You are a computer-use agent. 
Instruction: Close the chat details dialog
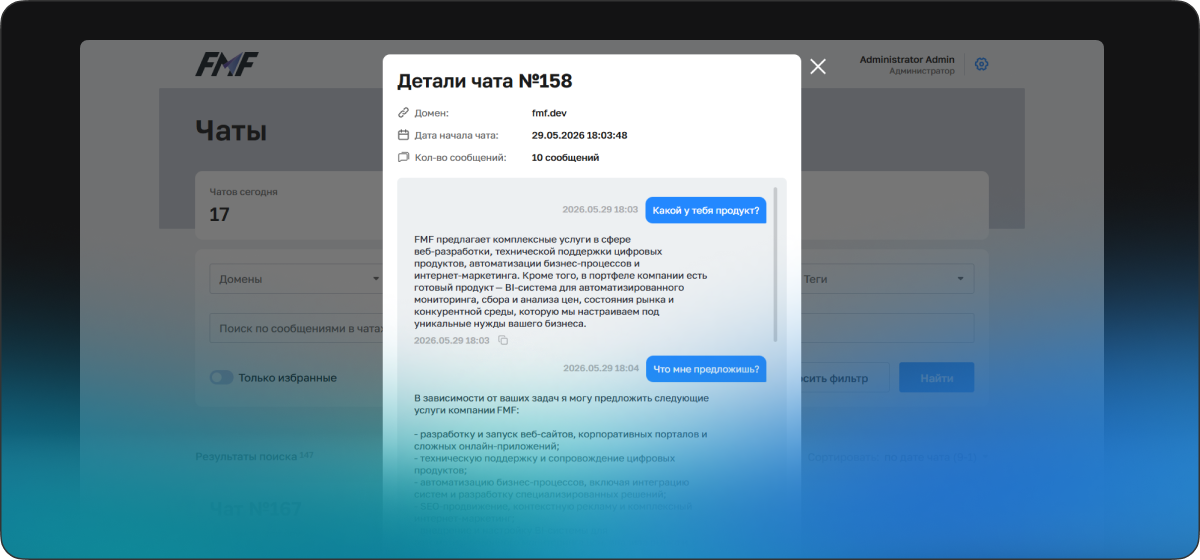click(x=818, y=67)
